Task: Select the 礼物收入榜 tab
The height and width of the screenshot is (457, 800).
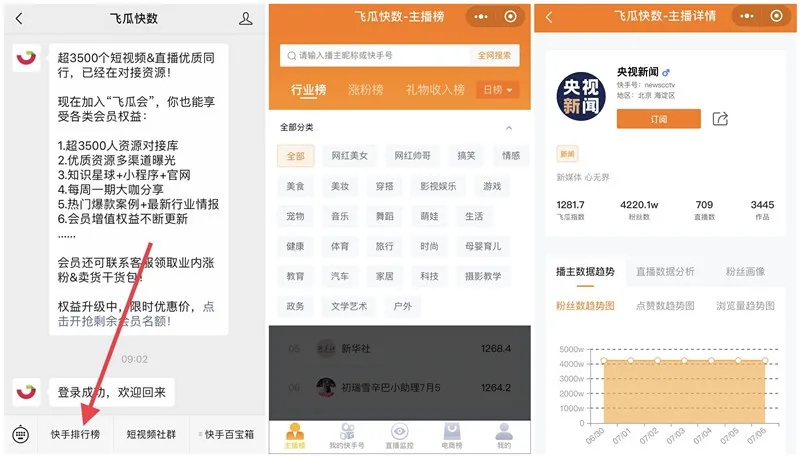Action: (435, 90)
